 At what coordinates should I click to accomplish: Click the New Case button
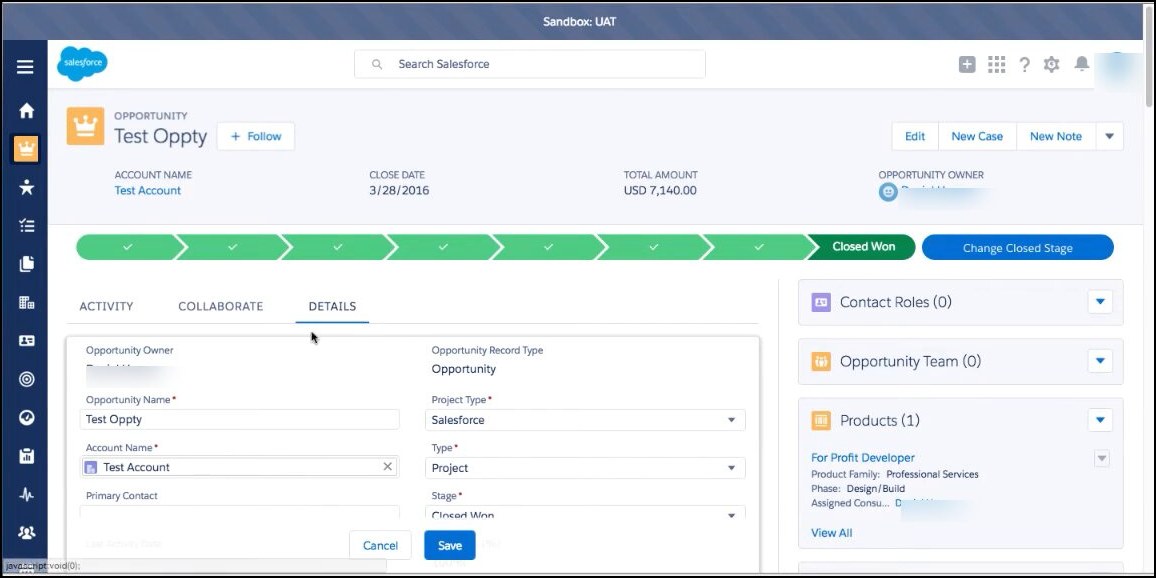tap(977, 136)
